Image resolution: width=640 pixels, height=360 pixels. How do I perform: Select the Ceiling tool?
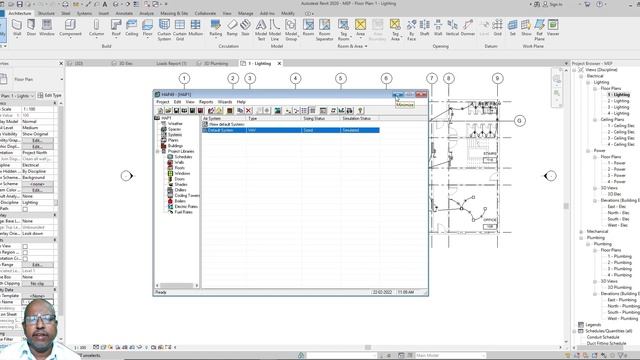pos(131,28)
